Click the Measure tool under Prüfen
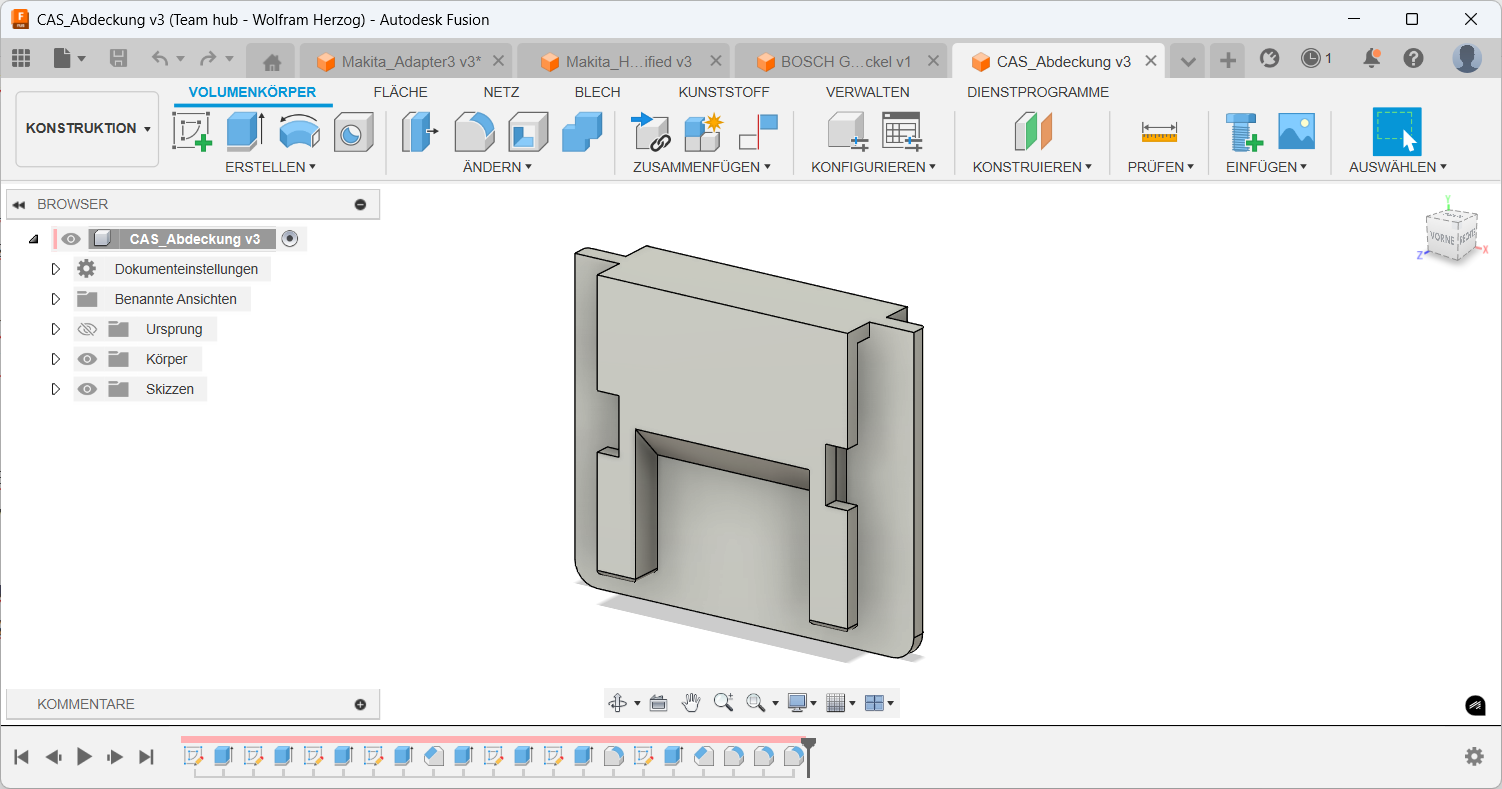 tap(1160, 131)
